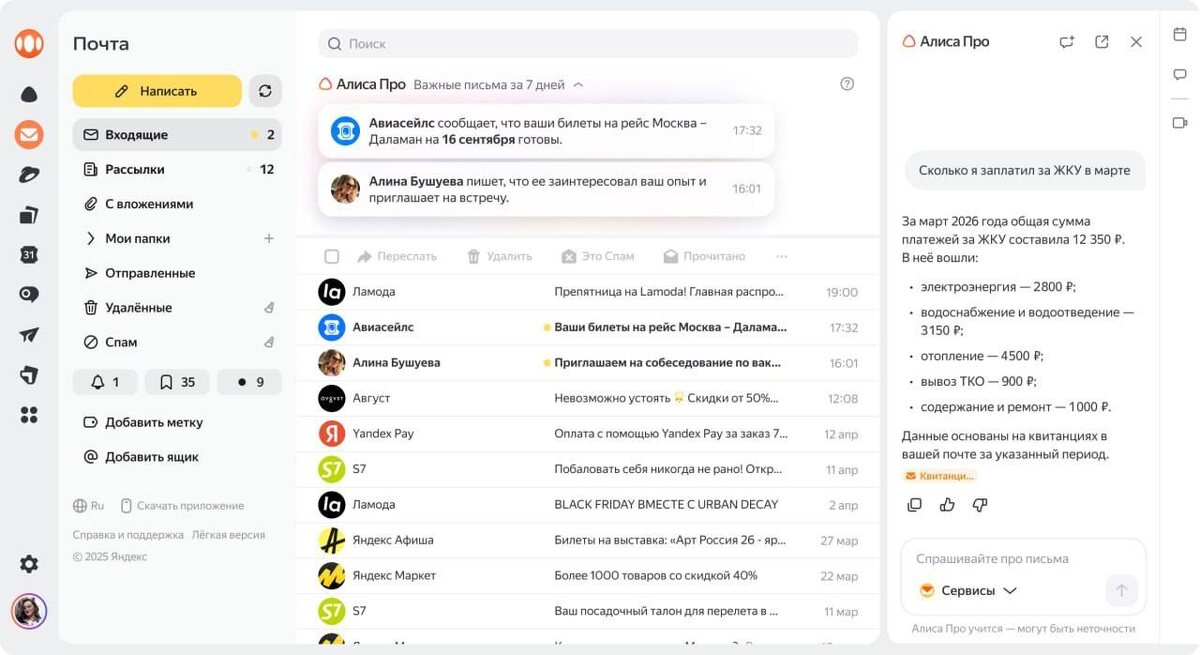Click Добавить ящик
Image resolution: width=1200 pixels, height=655 pixels.
pos(141,457)
